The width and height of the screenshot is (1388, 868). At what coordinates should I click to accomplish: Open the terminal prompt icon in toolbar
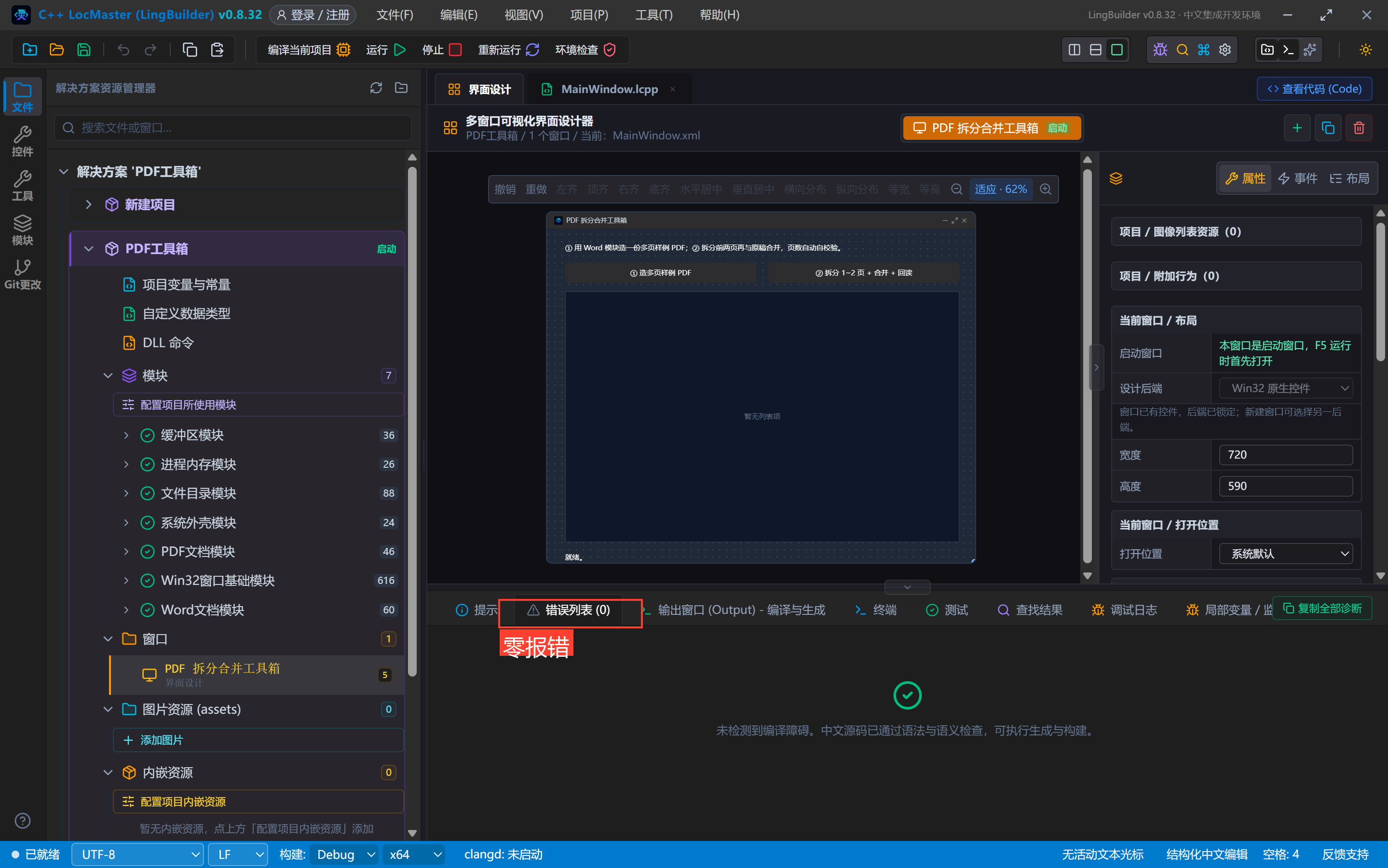[x=1288, y=50]
